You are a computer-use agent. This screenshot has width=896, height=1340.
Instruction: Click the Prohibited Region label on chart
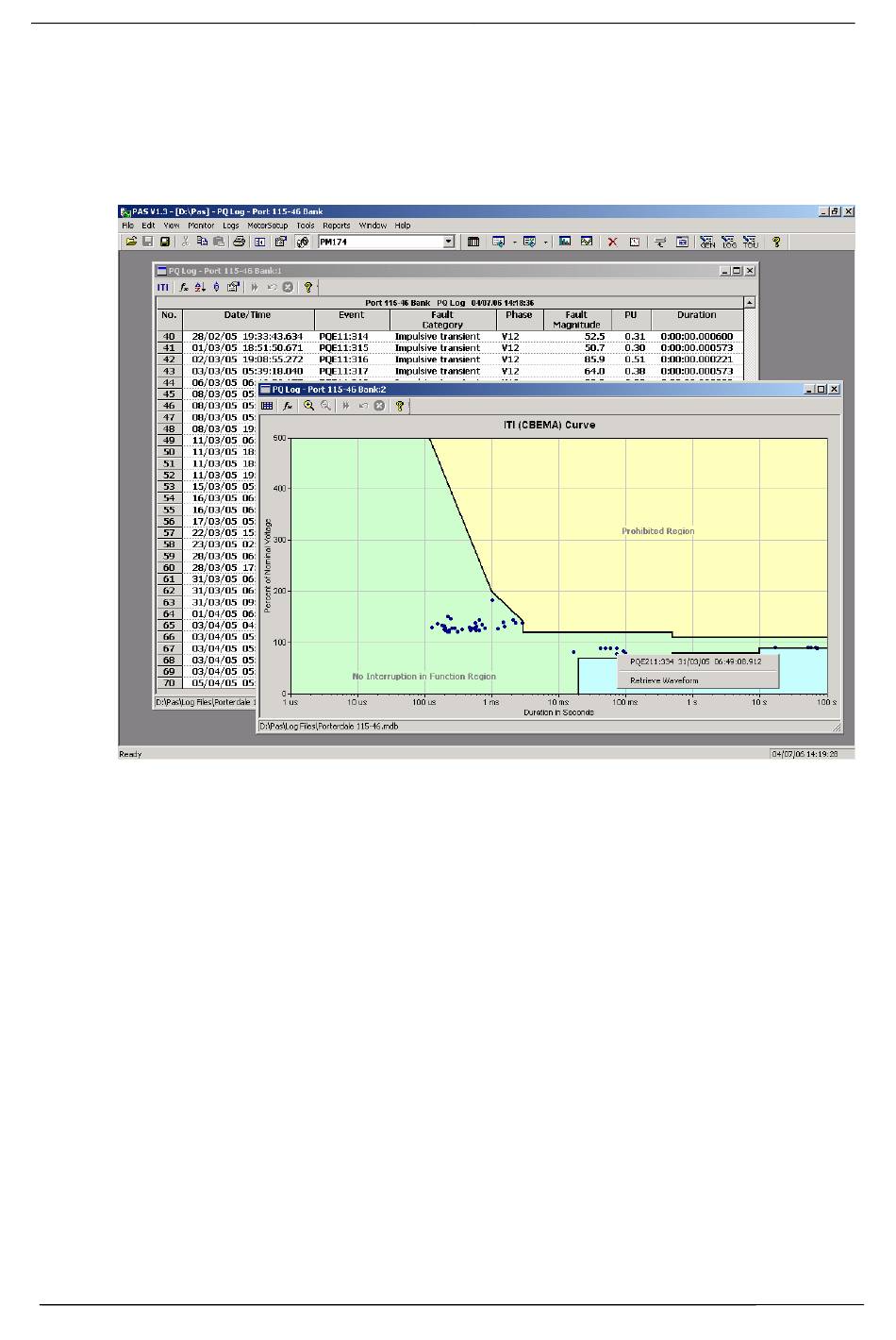[x=658, y=531]
